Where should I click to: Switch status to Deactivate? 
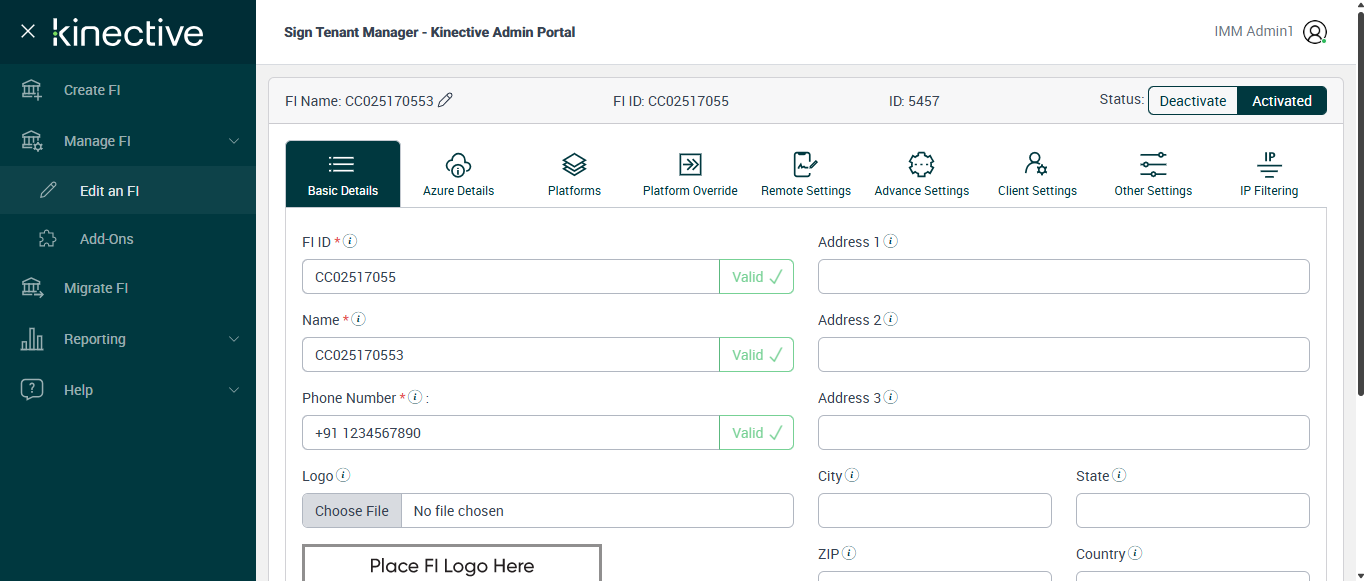tap(1192, 101)
